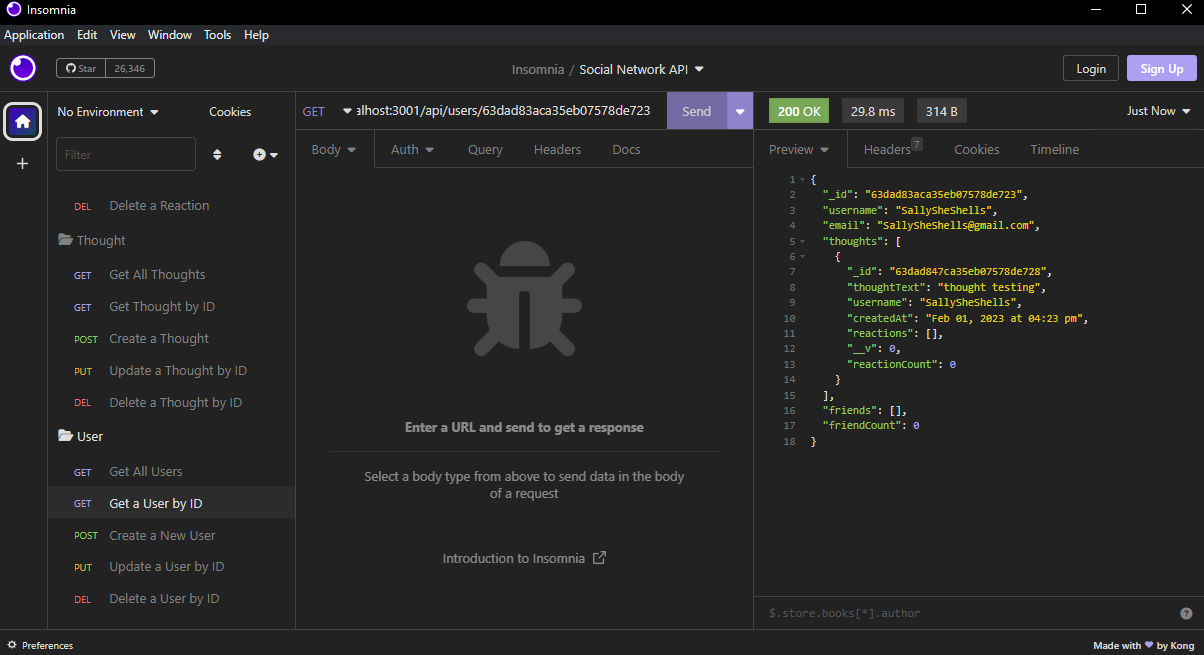Click the Sign Up button
The image size is (1204, 655).
[x=1162, y=68]
